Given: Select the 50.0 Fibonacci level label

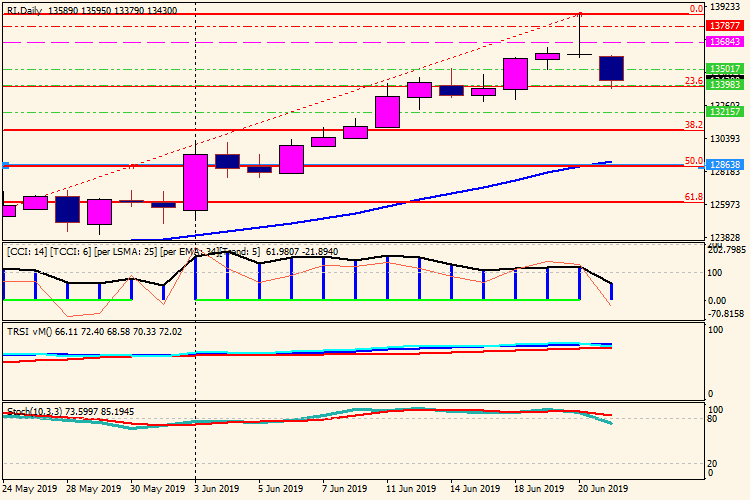Looking at the screenshot, I should click(692, 160).
